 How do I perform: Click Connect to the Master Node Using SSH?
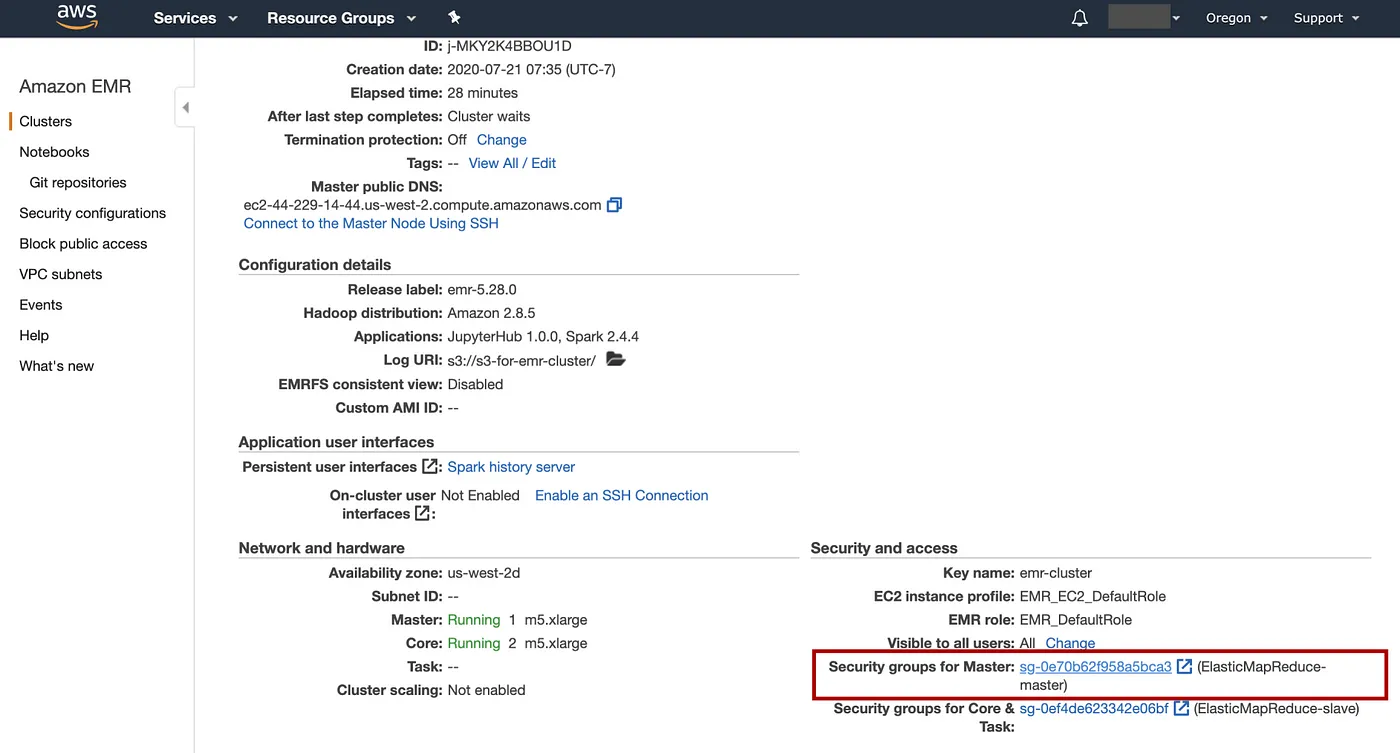(371, 223)
